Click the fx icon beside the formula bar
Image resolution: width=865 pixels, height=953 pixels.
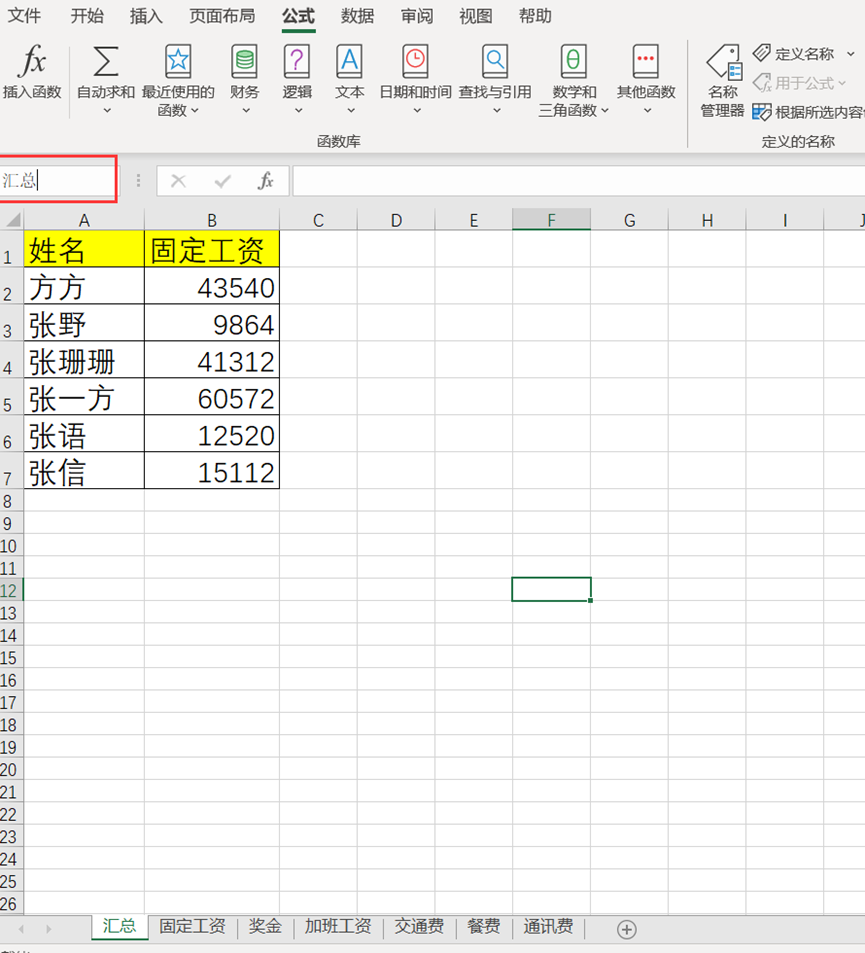coord(266,181)
